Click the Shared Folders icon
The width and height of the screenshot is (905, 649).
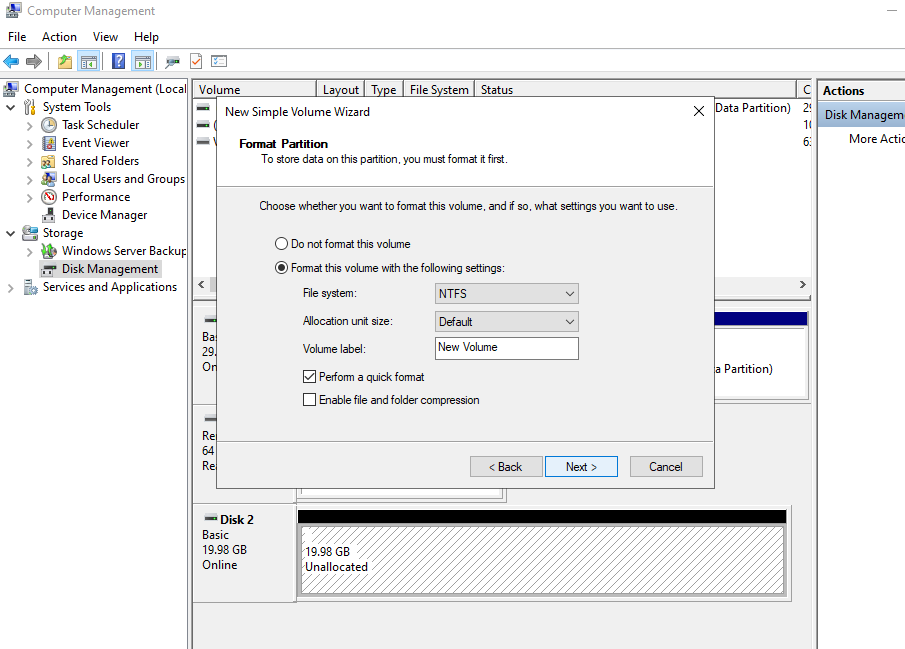48,161
